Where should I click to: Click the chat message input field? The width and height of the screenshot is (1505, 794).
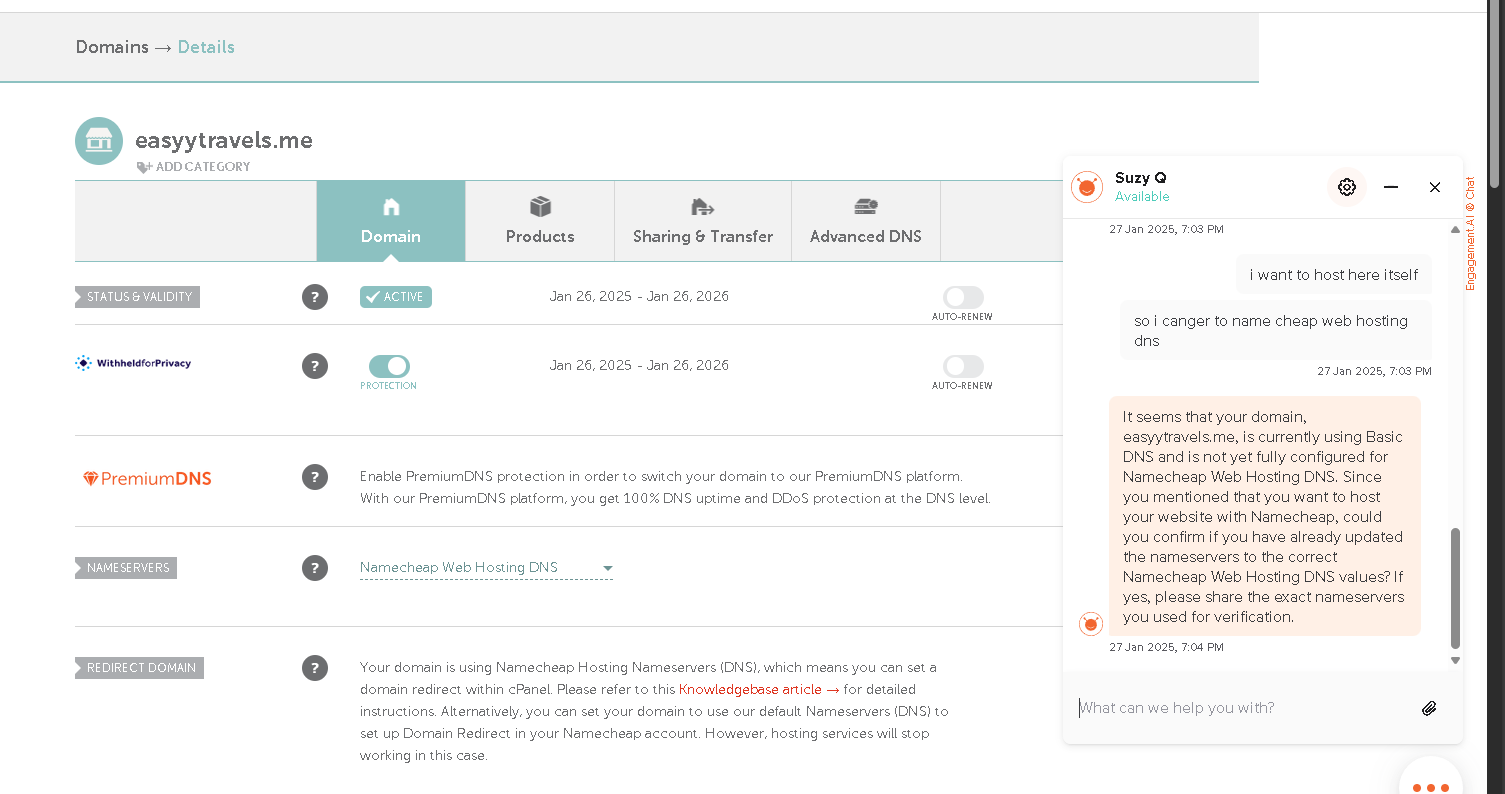(x=1240, y=708)
